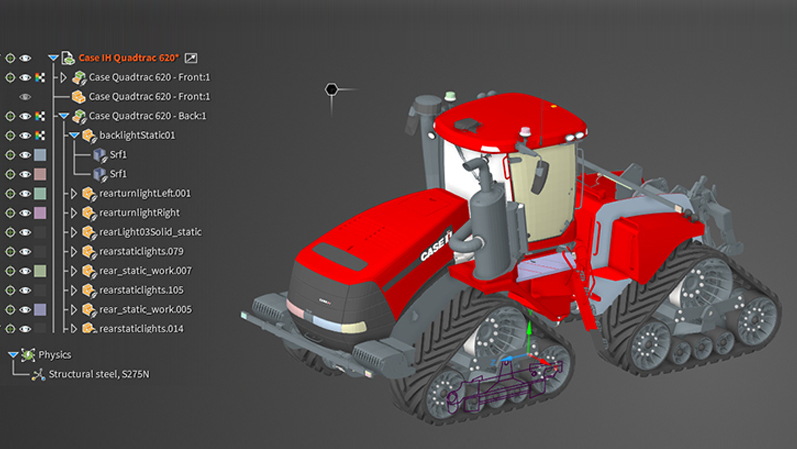Viewport: 797px width, 449px height.
Task: Hide Case Quadtrac 620 - Back:1 via eye icon
Action: click(25, 116)
